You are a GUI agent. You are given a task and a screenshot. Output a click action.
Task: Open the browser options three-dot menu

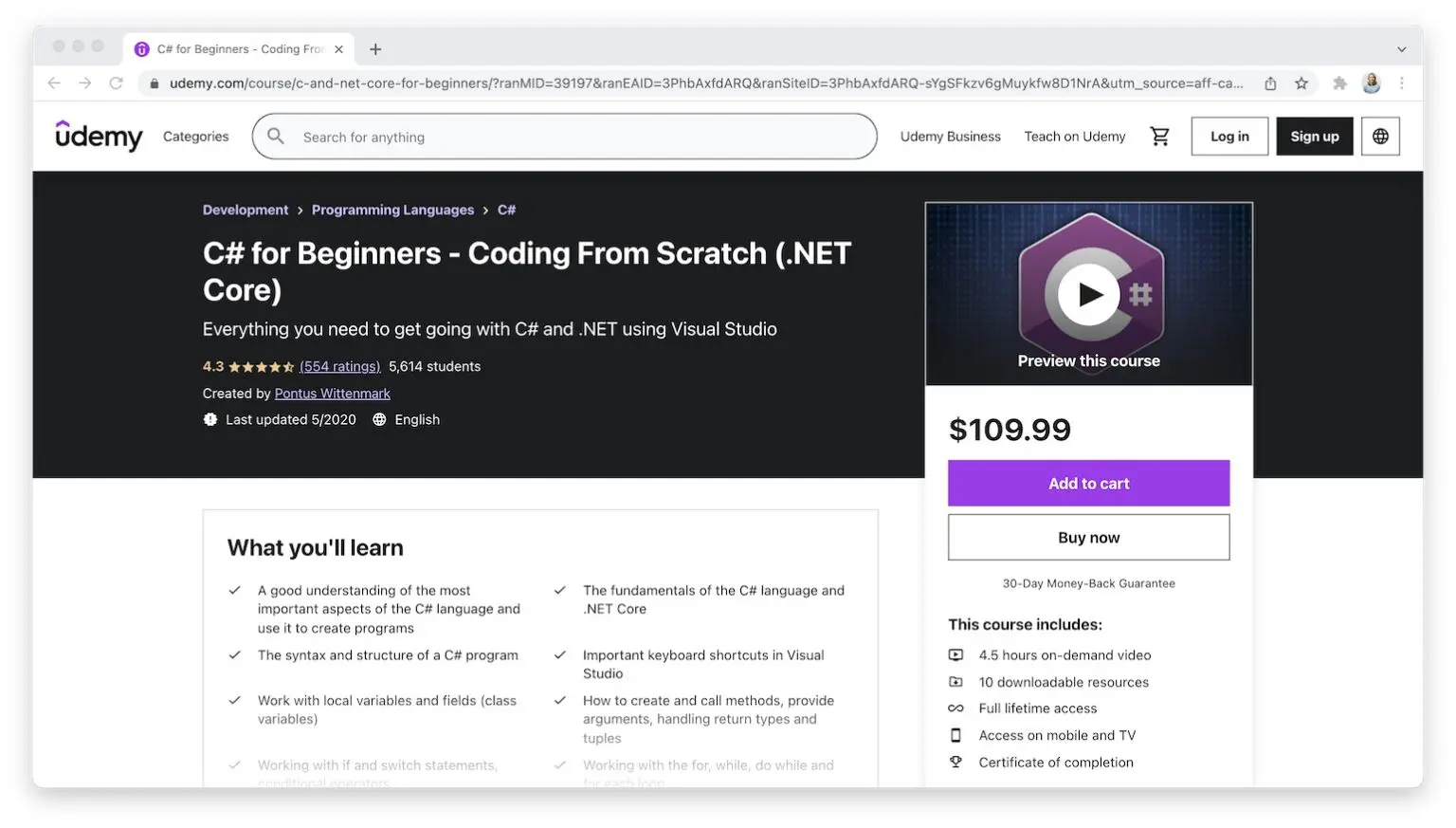pyautogui.click(x=1403, y=83)
